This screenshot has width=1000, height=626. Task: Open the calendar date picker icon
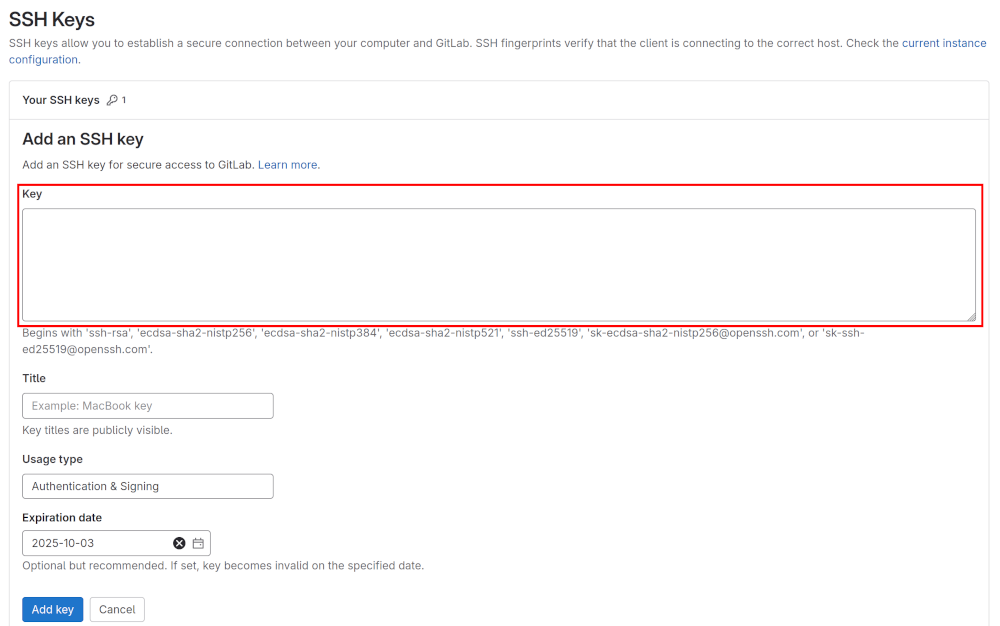click(x=198, y=543)
